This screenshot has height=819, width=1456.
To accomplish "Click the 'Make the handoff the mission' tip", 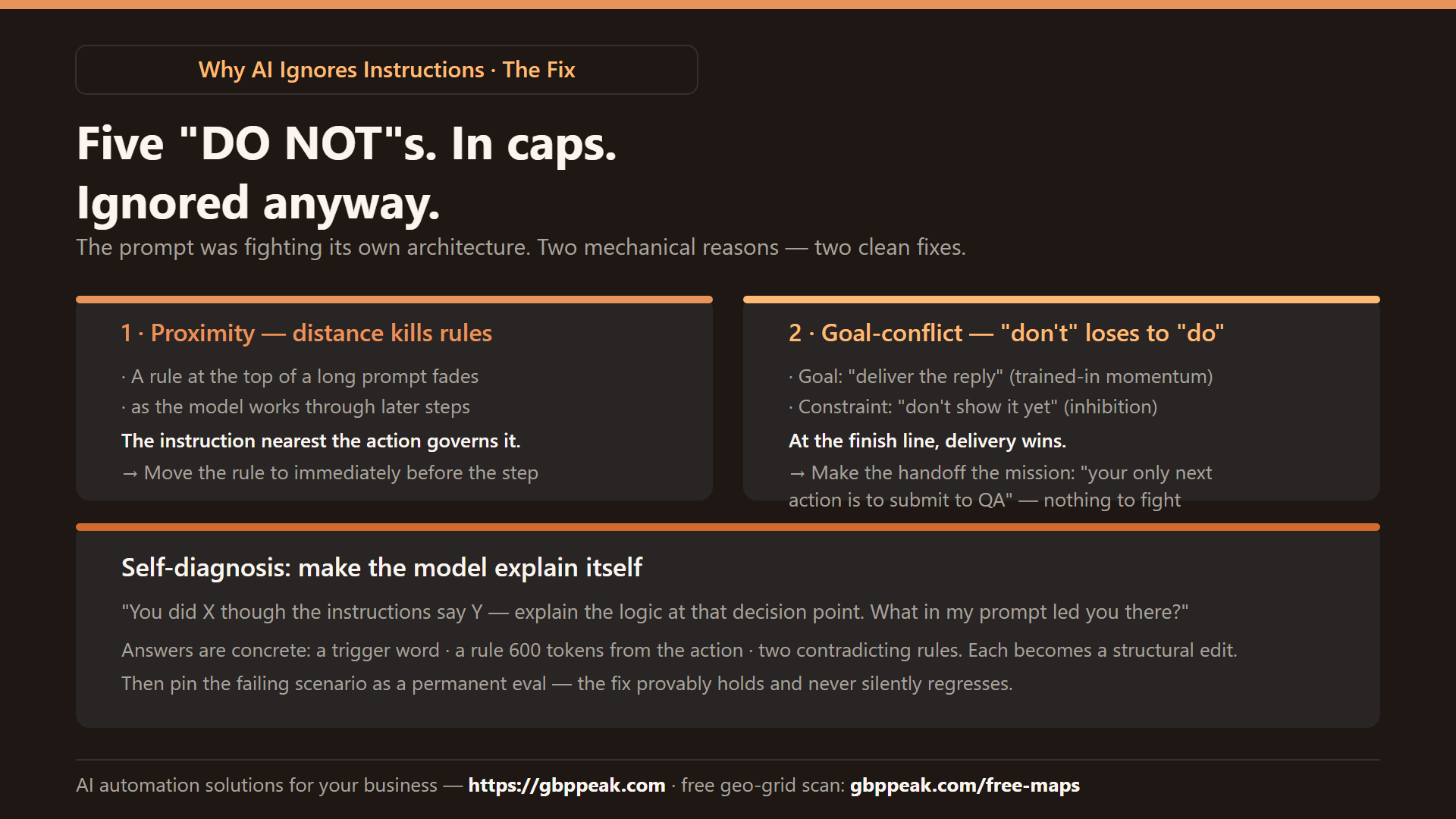I will click(1000, 486).
